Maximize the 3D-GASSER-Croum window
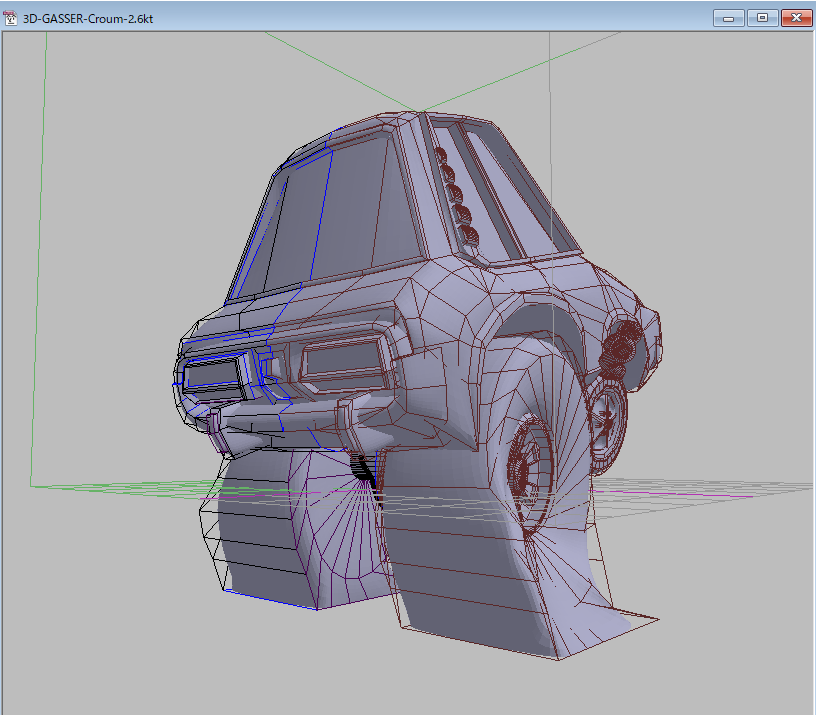The height and width of the screenshot is (715, 816). (762, 18)
